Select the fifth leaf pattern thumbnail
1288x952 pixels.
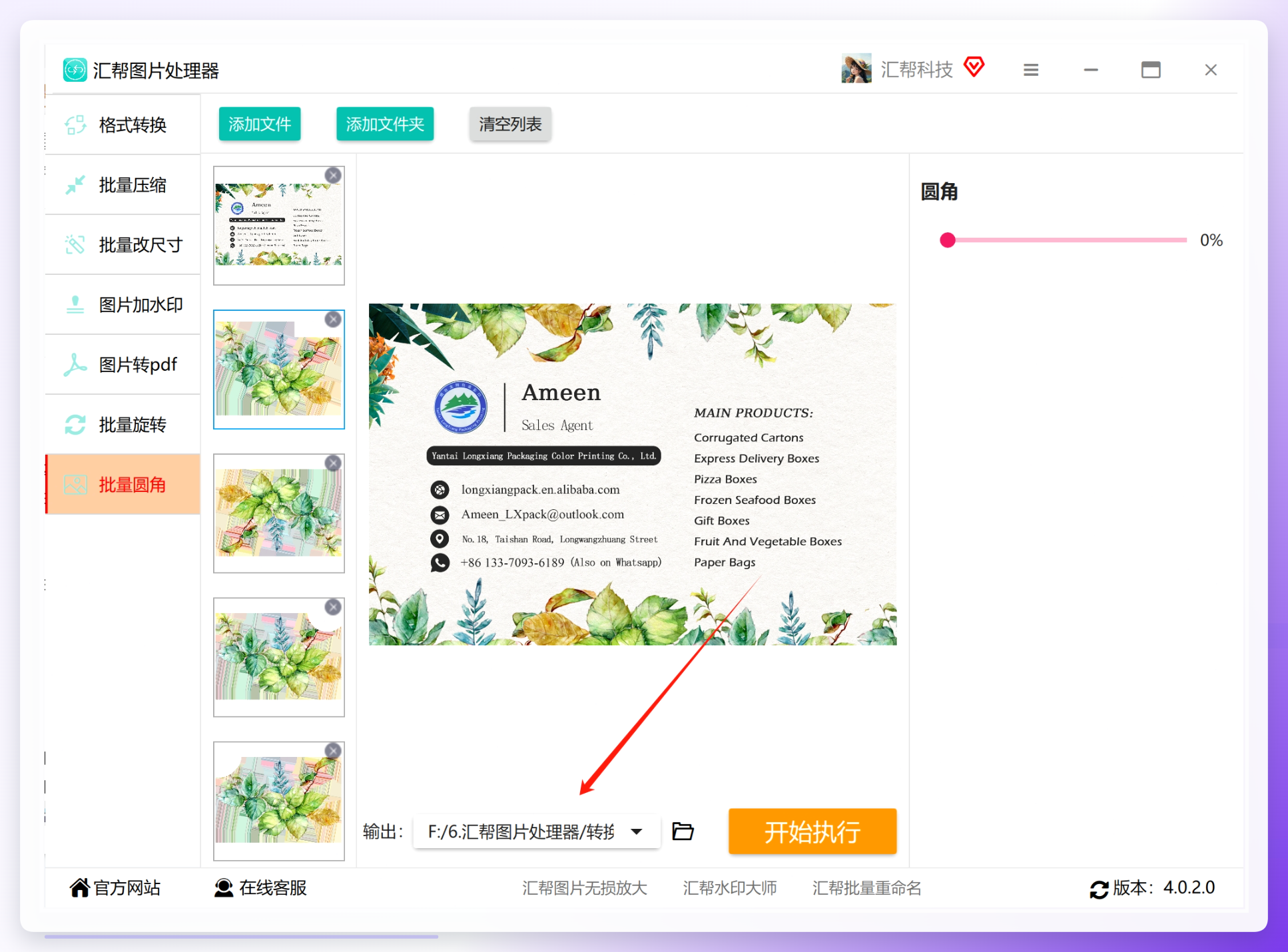[x=279, y=801]
